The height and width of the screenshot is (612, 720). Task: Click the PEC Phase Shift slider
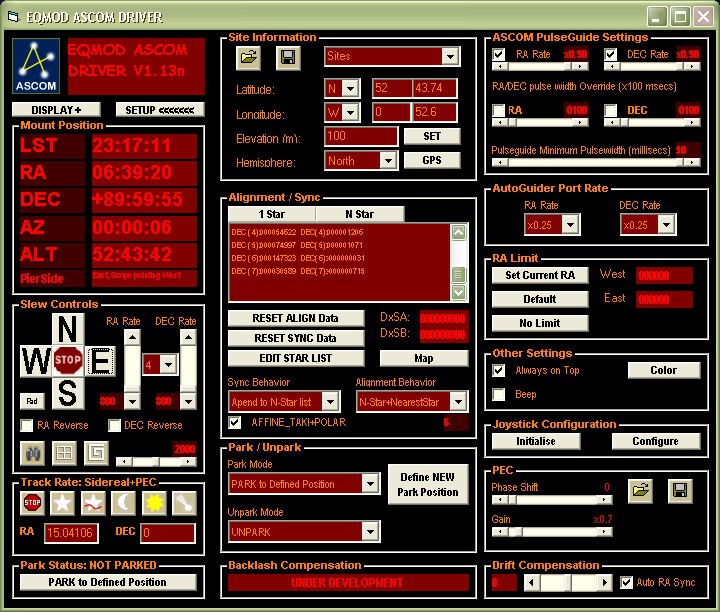[x=551, y=500]
